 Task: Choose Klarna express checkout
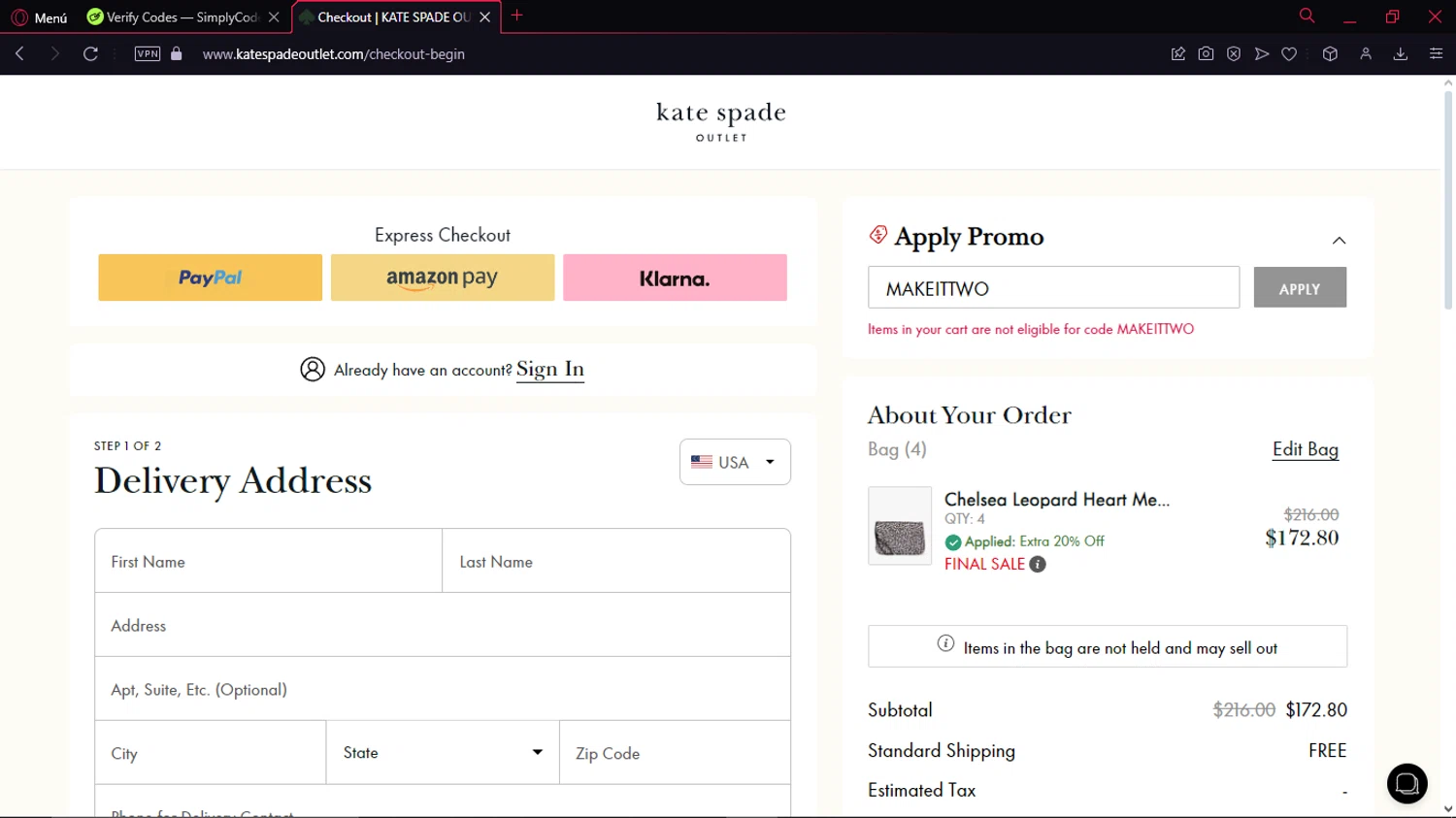[x=675, y=278]
